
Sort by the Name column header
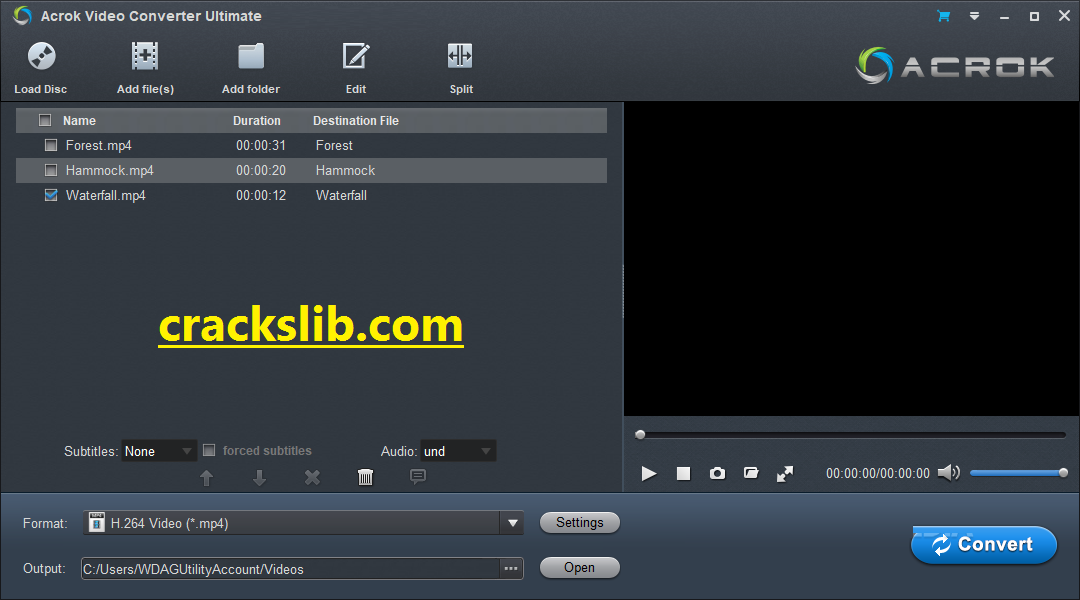point(79,121)
